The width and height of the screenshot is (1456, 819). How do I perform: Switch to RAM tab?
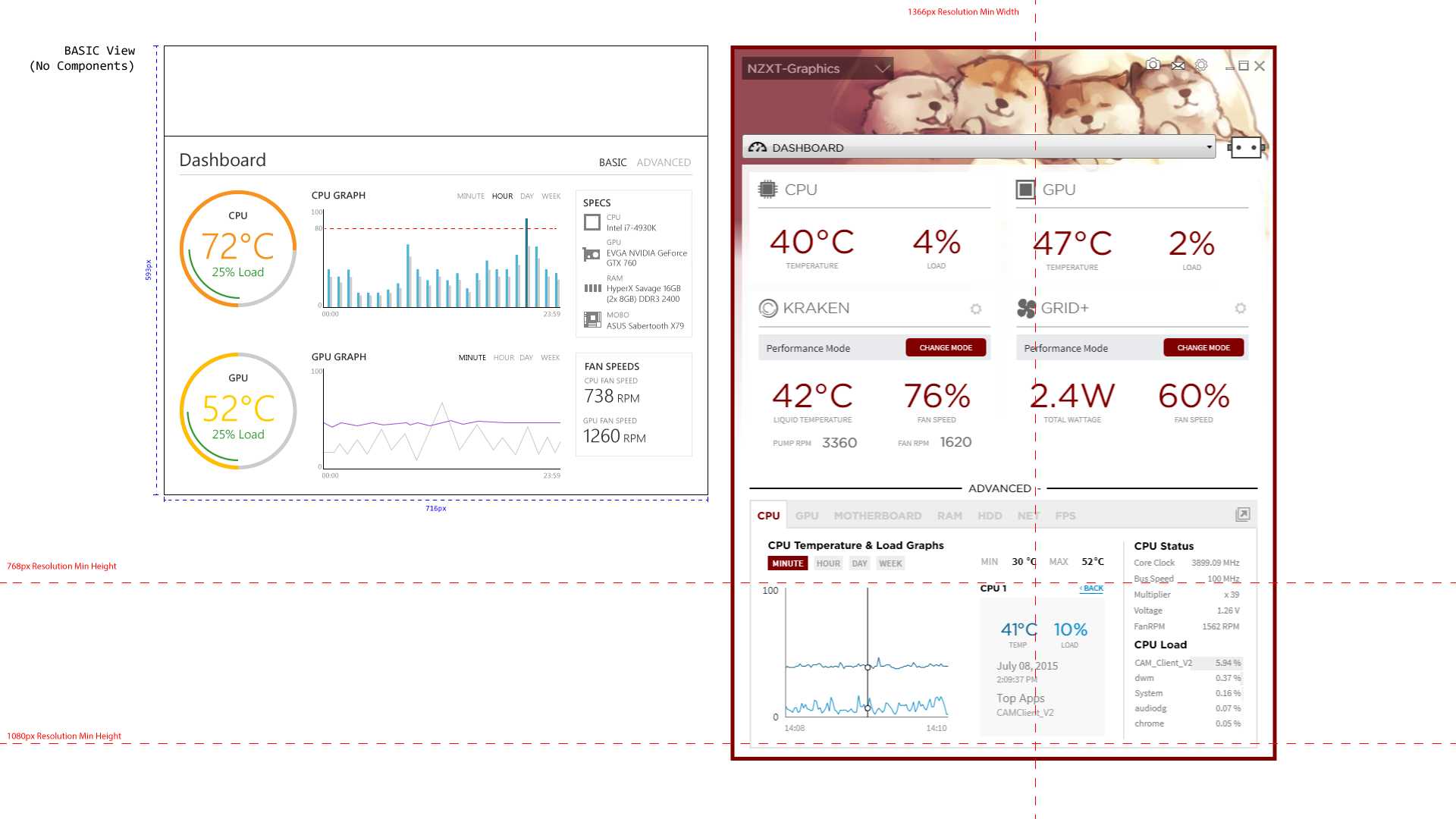click(949, 516)
